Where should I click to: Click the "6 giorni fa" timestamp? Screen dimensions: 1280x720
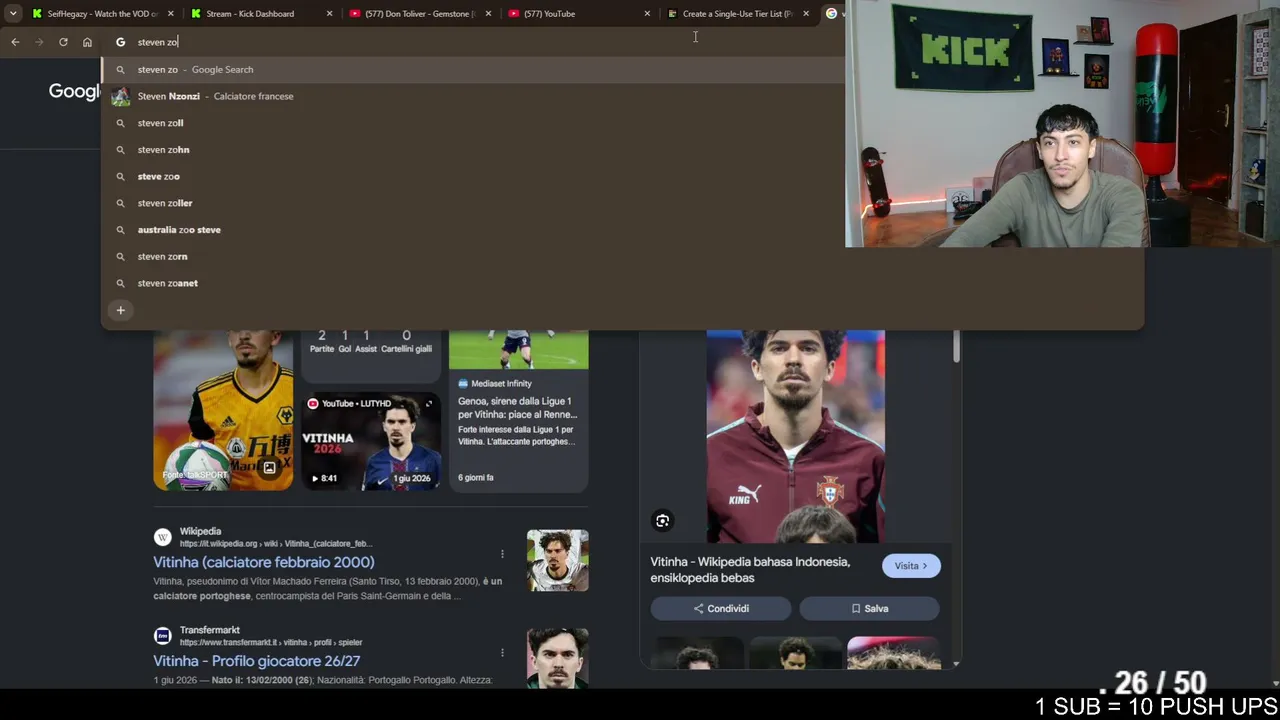[x=476, y=477]
